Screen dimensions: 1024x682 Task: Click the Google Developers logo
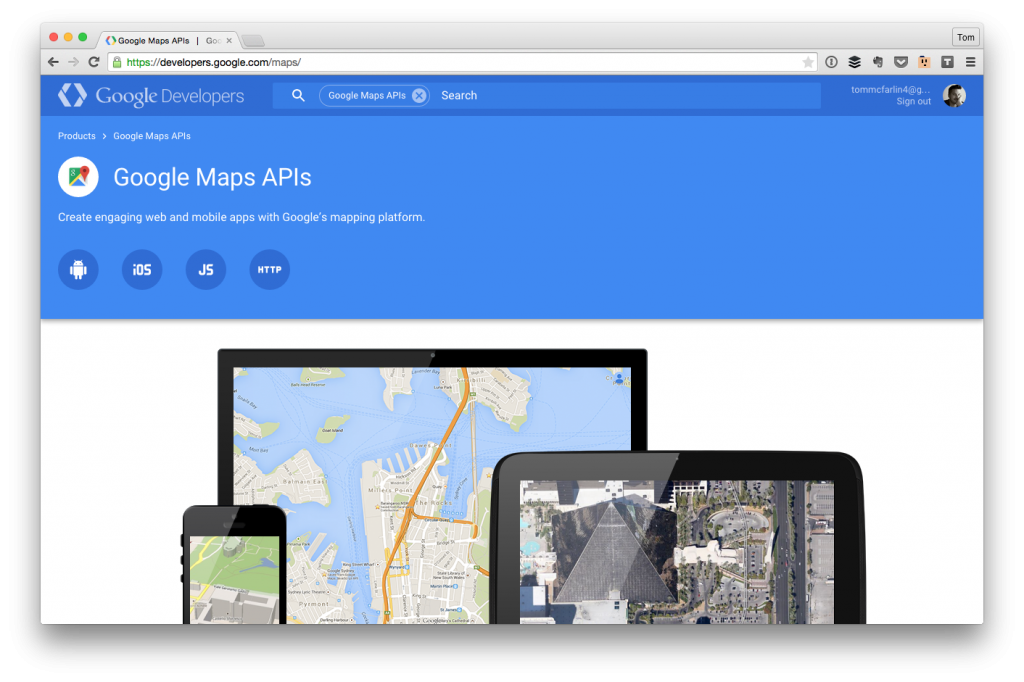(151, 95)
